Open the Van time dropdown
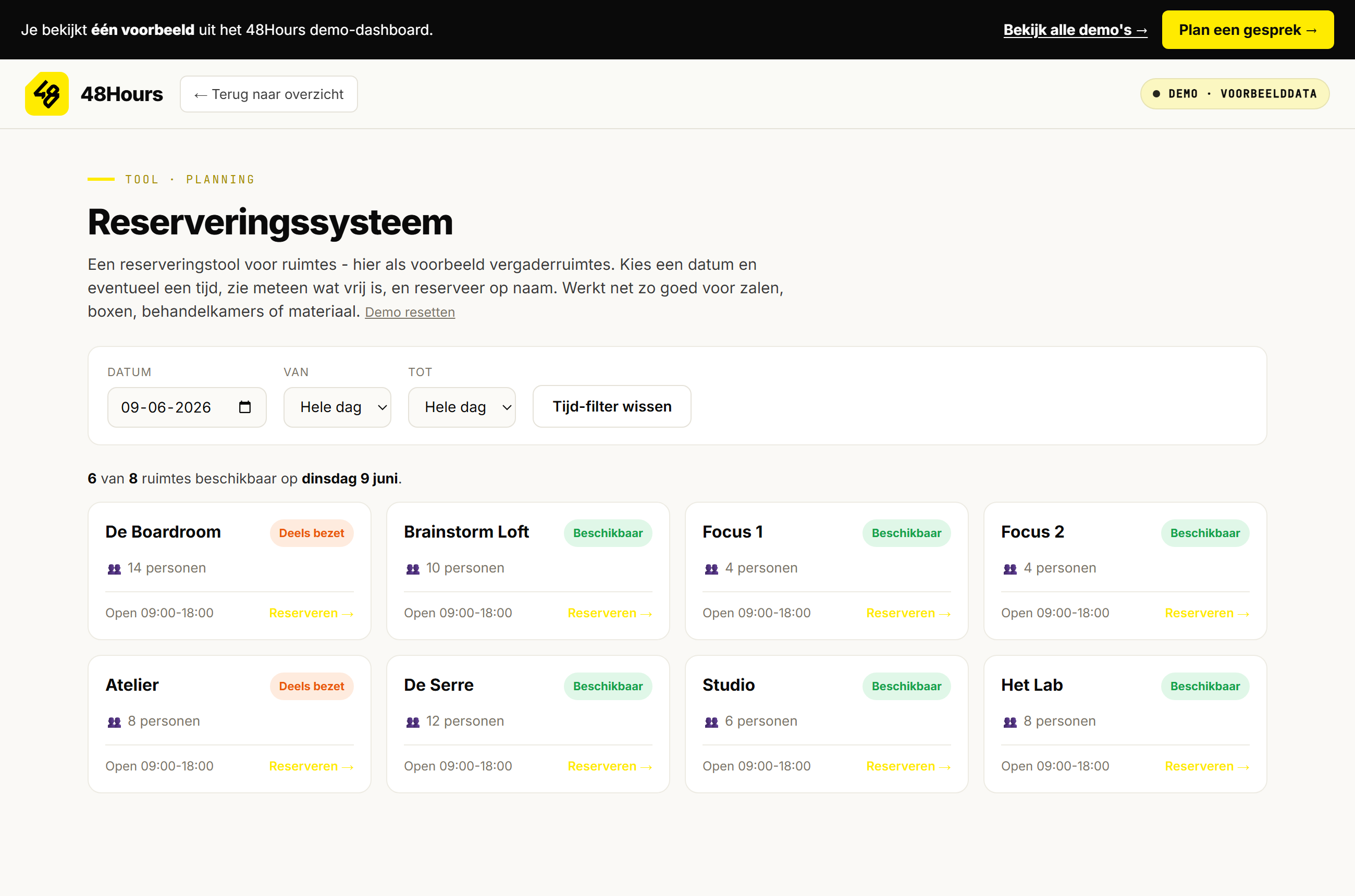1355x896 pixels. (x=337, y=407)
